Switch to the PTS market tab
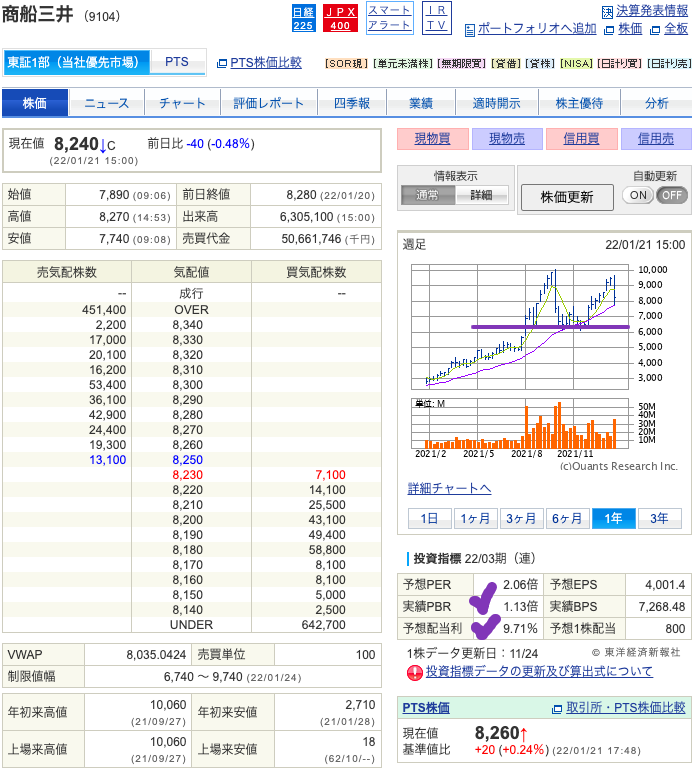 pyautogui.click(x=177, y=62)
